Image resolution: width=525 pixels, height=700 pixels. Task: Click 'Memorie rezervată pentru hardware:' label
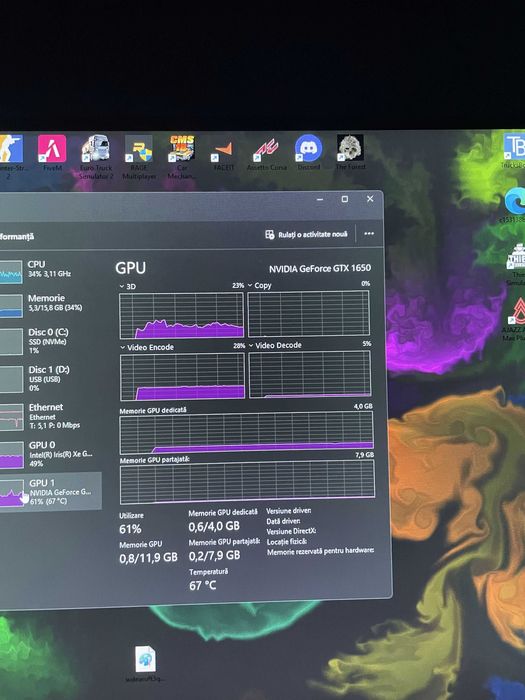pyautogui.click(x=321, y=552)
